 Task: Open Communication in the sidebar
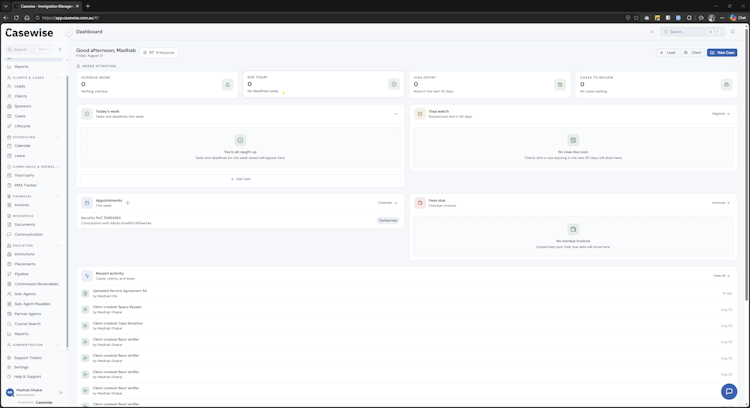tap(28, 235)
